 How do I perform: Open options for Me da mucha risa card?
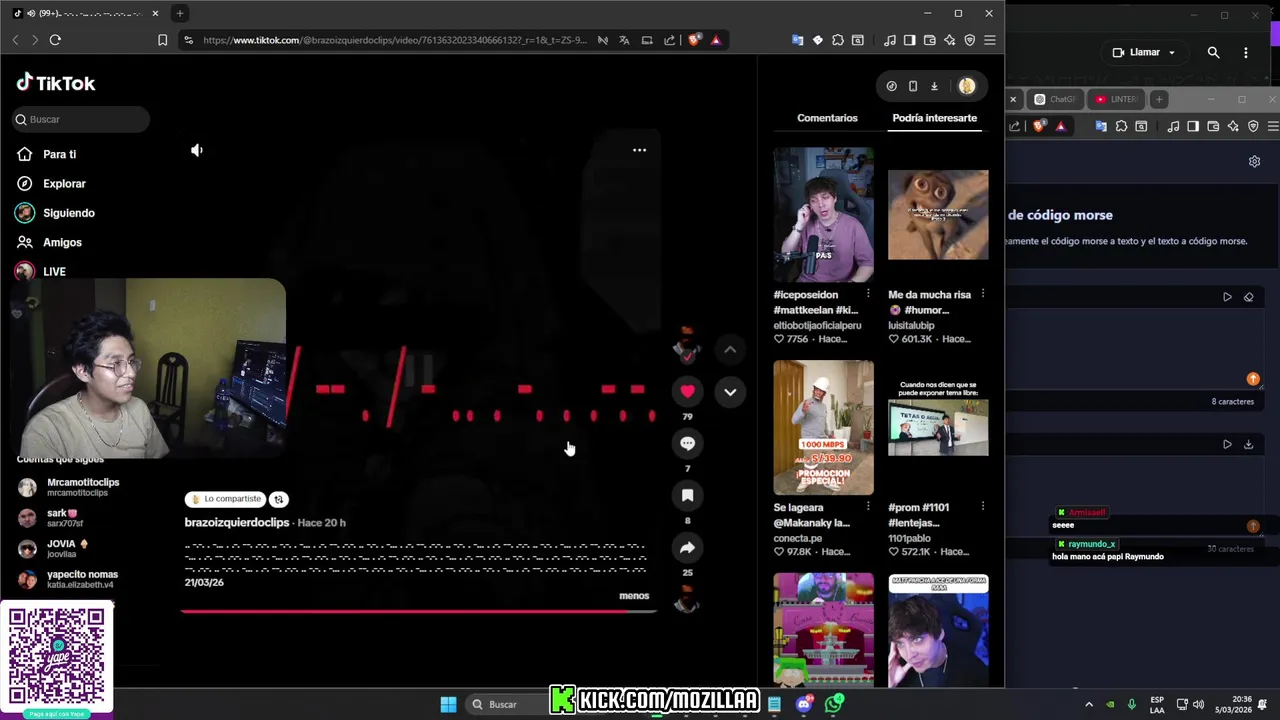click(x=983, y=294)
